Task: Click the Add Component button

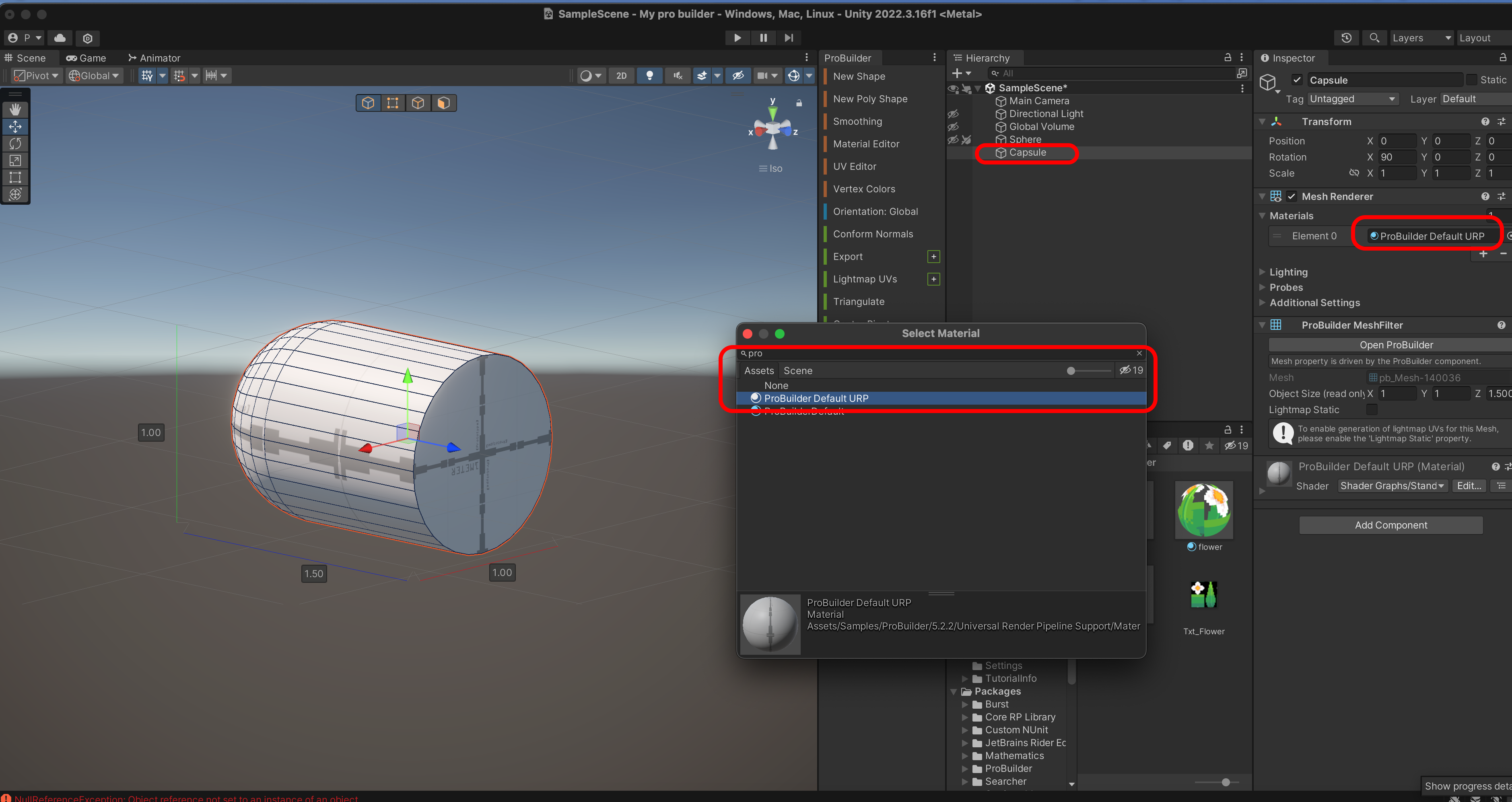Action: (1390, 525)
